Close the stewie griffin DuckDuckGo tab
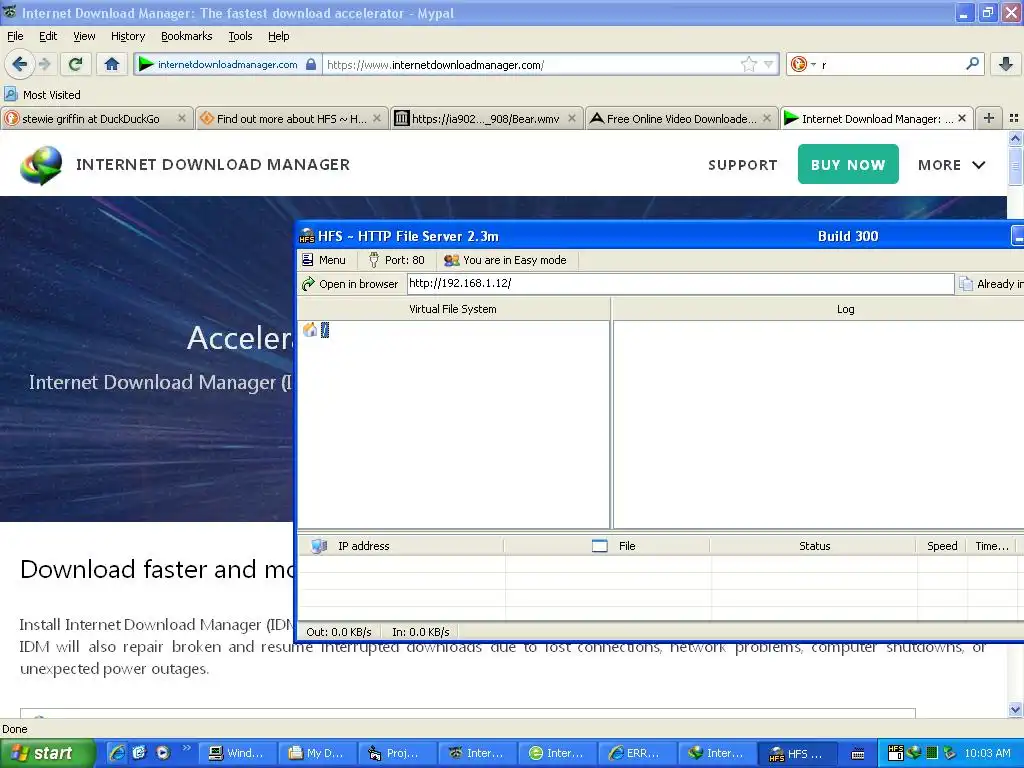The width and height of the screenshot is (1024, 768). pos(182,118)
